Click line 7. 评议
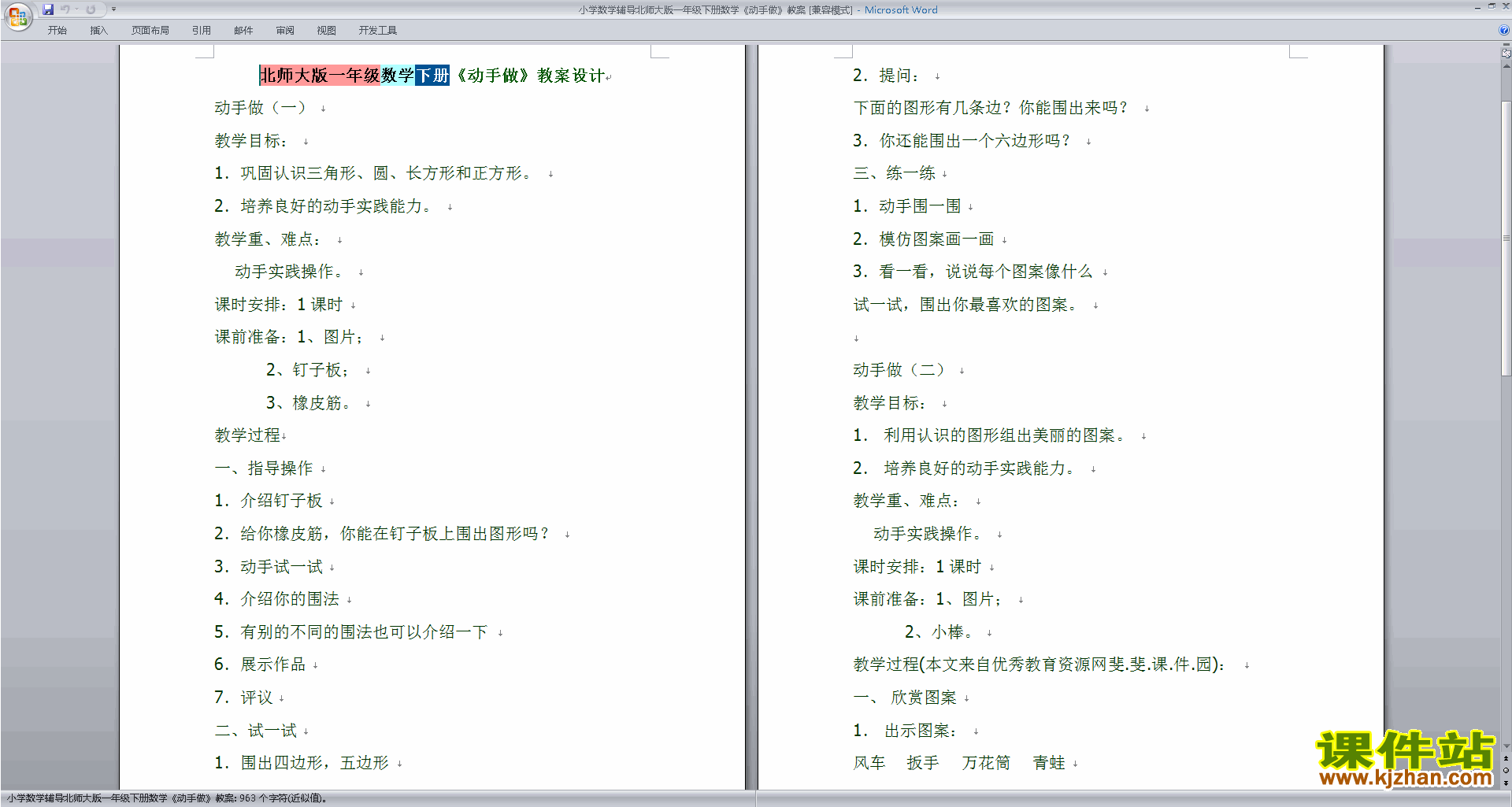 [243, 698]
